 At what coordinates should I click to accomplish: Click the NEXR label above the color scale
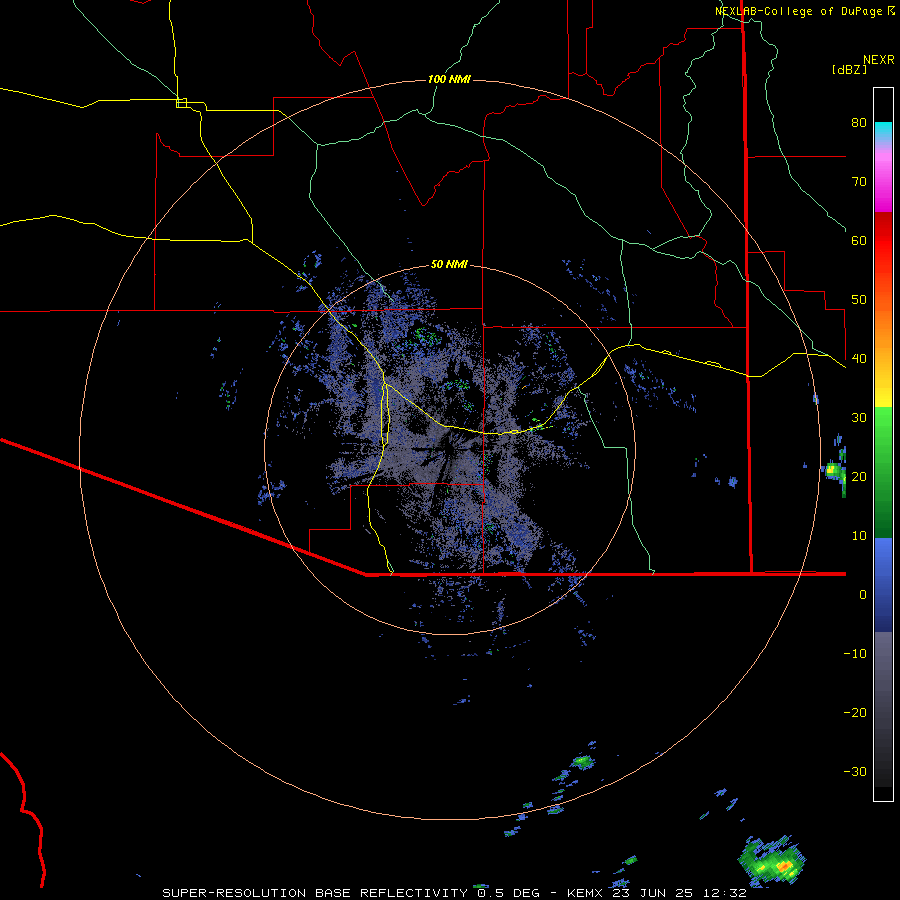(x=879, y=60)
